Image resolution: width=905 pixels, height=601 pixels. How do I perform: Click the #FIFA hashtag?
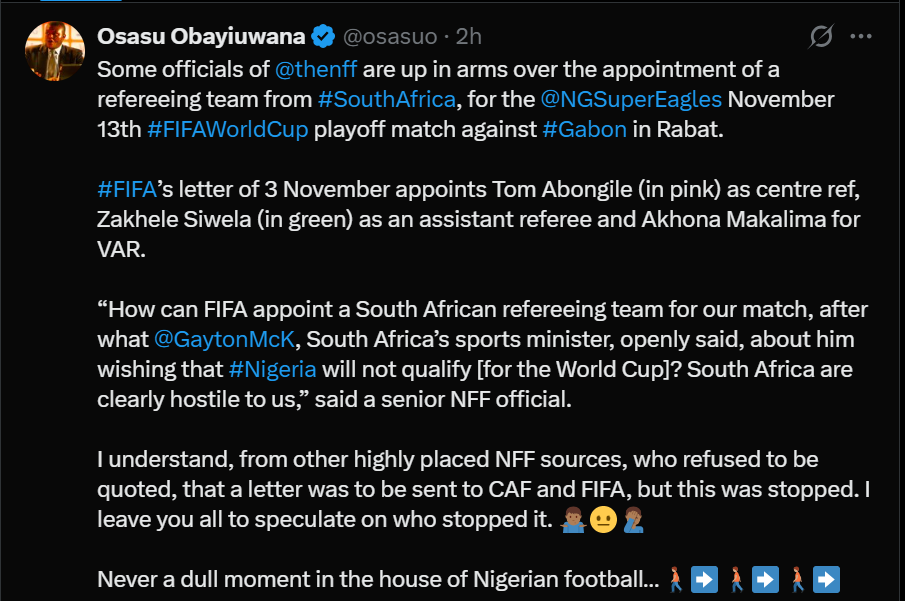(x=123, y=189)
